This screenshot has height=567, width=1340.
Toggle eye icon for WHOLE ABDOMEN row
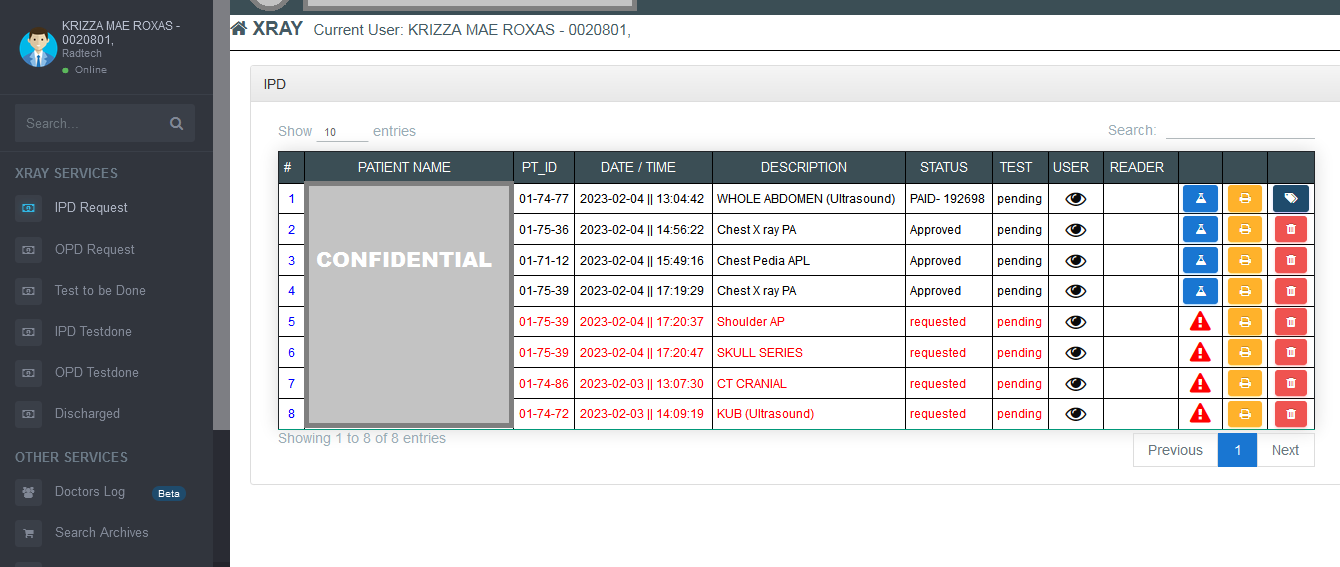(x=1075, y=199)
